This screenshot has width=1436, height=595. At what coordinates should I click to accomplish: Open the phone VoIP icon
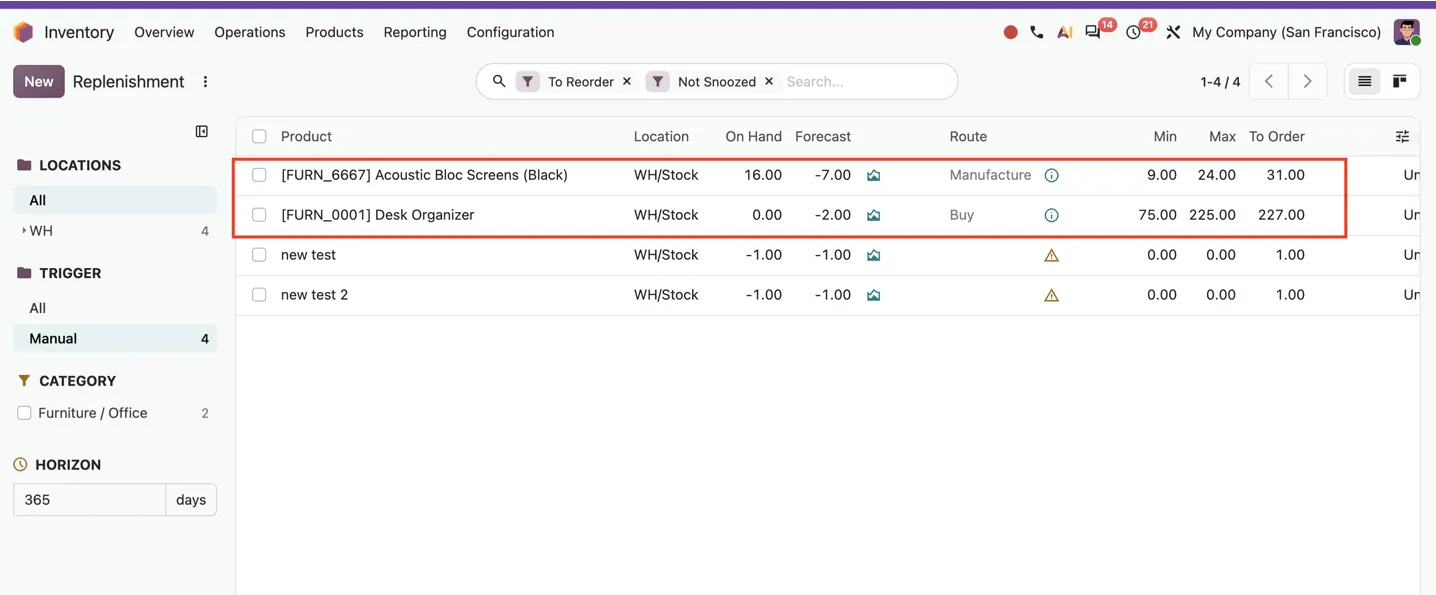1037,32
